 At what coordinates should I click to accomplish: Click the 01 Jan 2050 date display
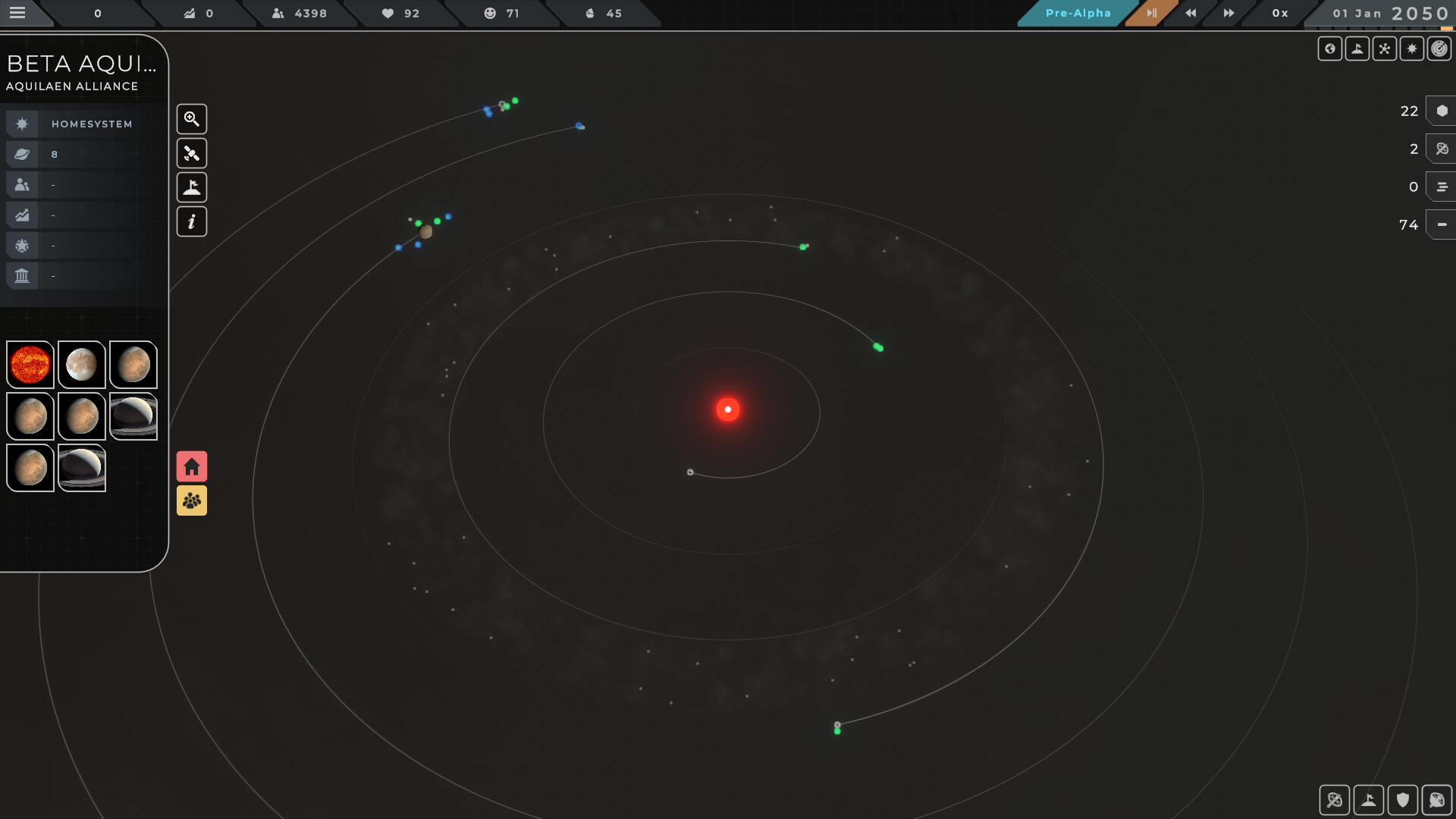1391,13
